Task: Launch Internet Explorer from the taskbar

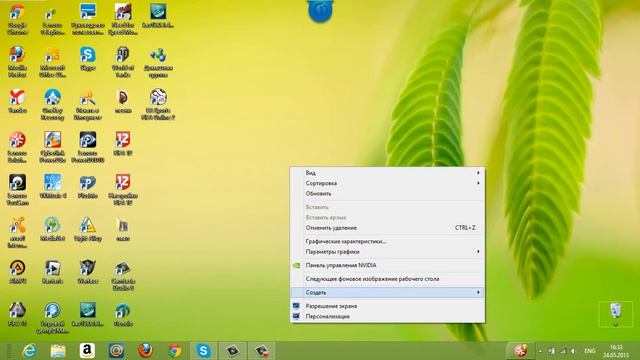Action: click(29, 351)
